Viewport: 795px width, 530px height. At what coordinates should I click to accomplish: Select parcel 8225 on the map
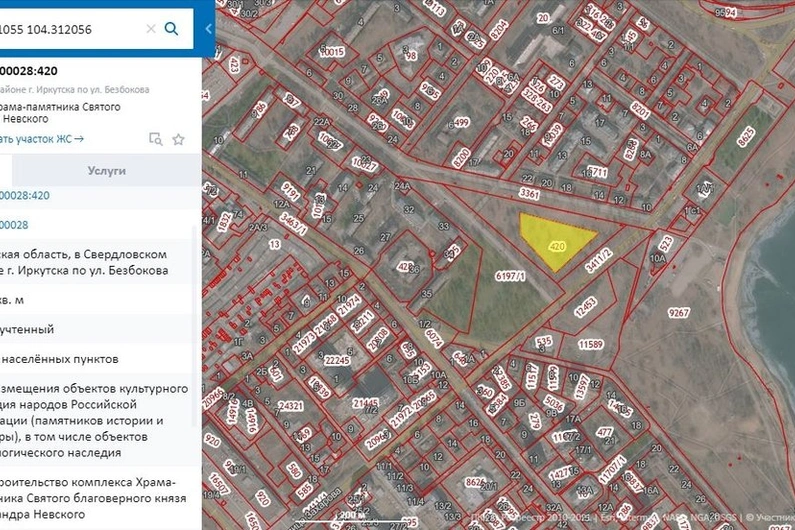coord(746,136)
